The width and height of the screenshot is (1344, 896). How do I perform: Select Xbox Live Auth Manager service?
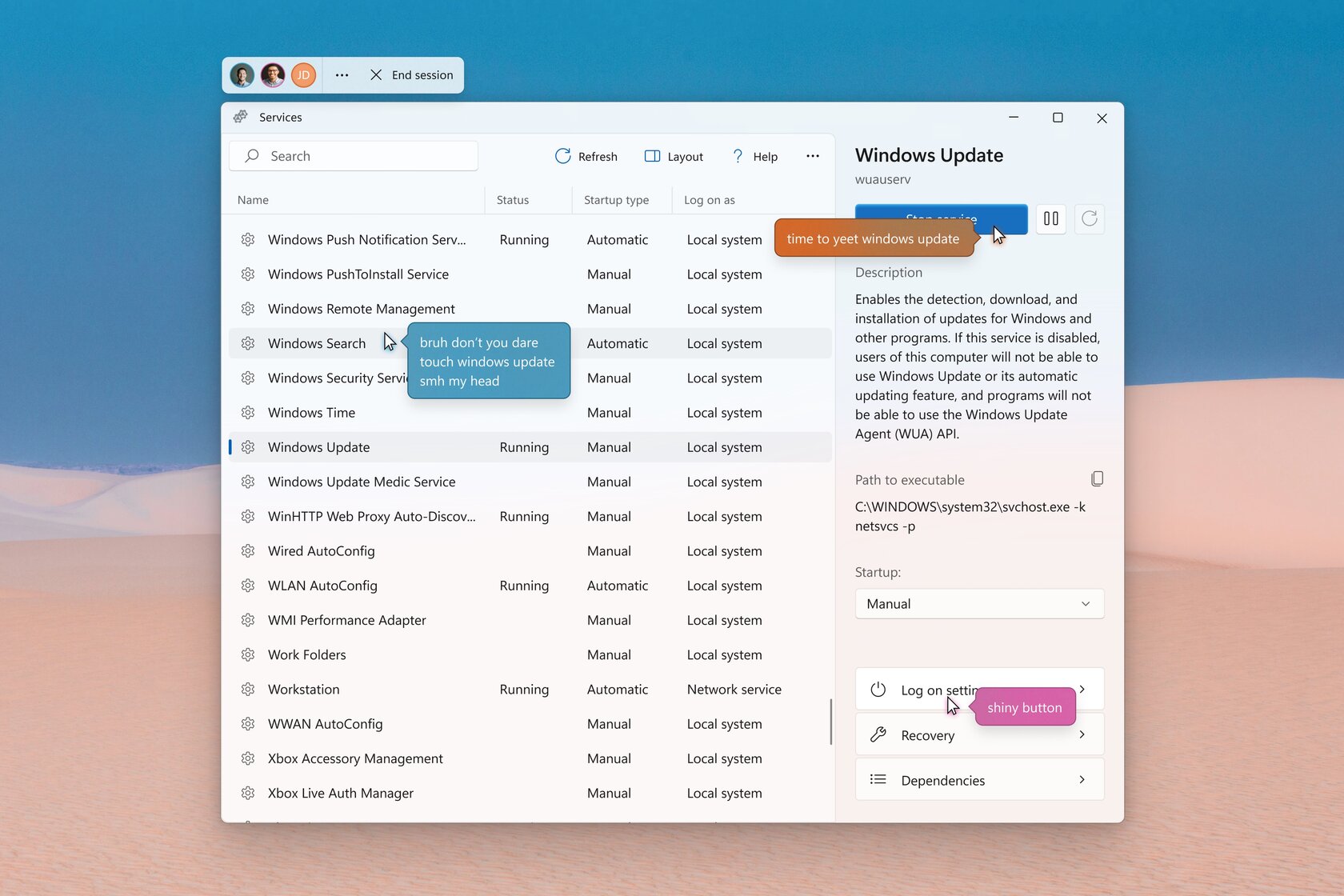(530, 794)
